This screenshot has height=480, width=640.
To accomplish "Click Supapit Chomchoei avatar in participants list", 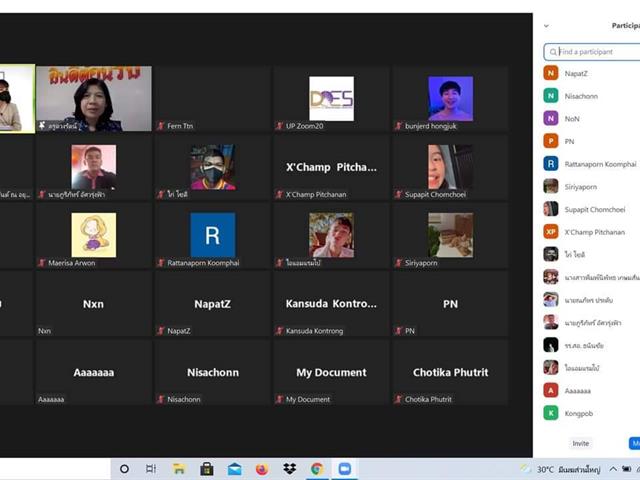I will pos(551,209).
